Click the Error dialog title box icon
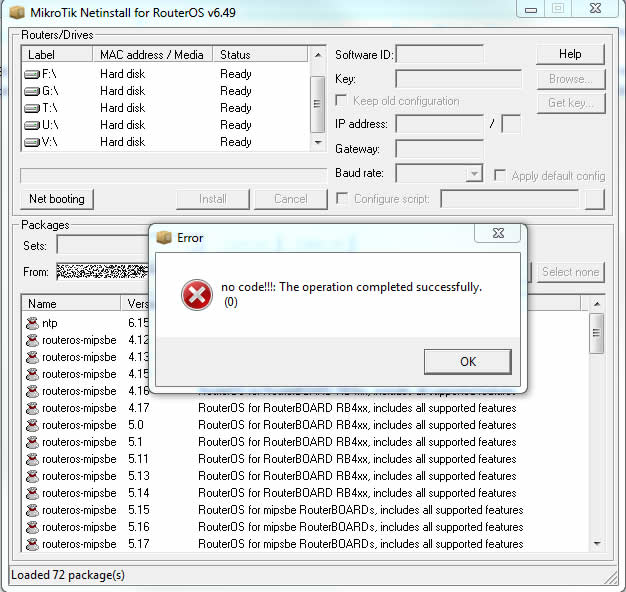 164,238
